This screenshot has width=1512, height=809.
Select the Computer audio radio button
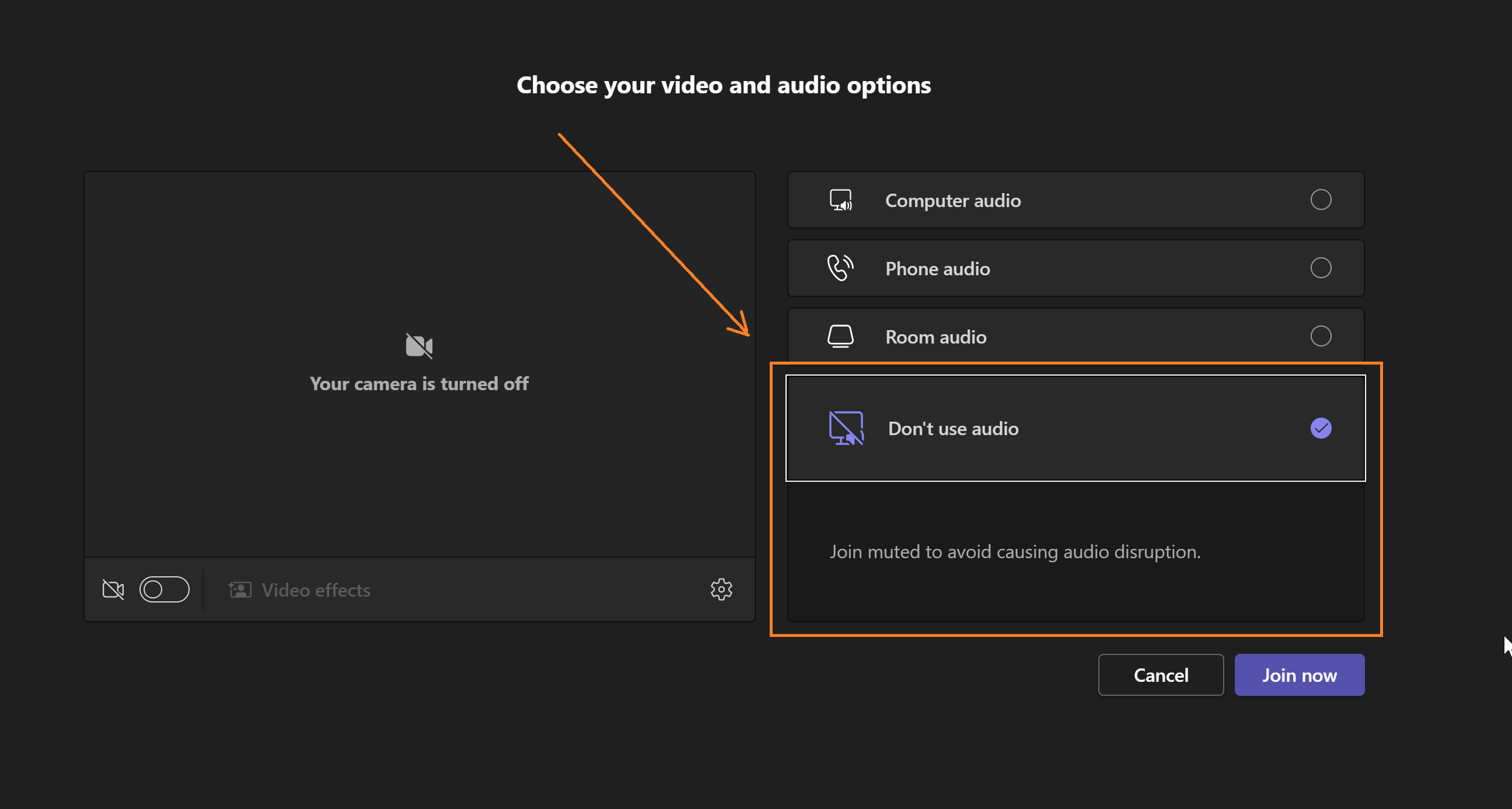click(x=1320, y=200)
